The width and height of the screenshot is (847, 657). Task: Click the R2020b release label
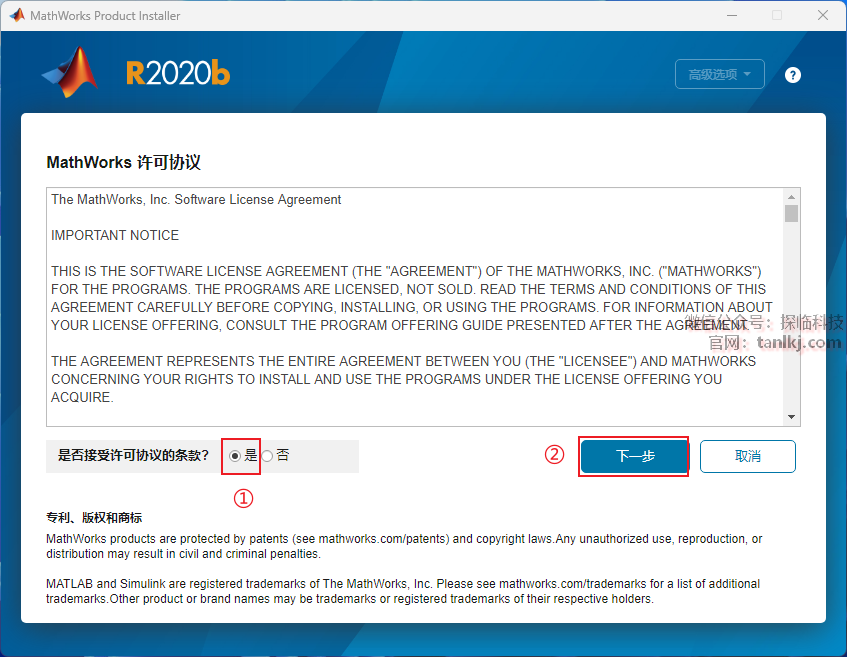tap(178, 73)
